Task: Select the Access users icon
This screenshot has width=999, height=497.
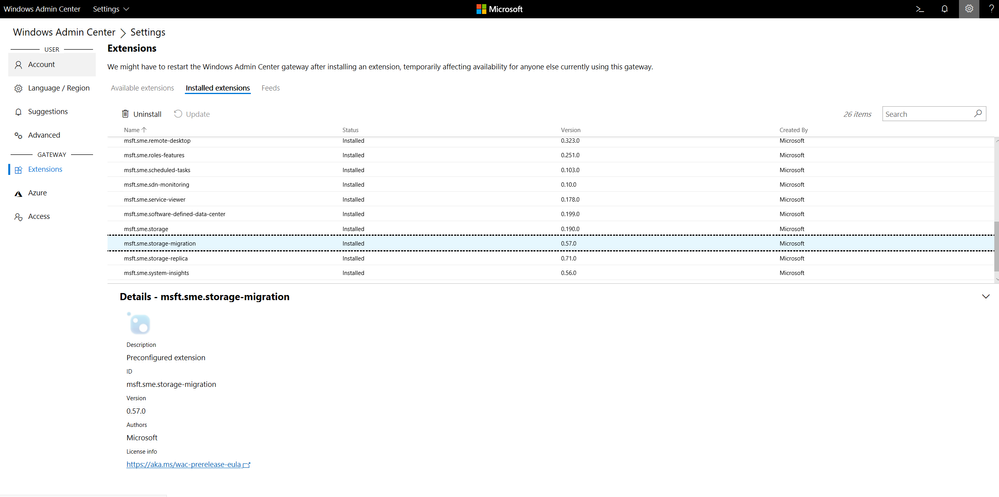Action: 18,217
